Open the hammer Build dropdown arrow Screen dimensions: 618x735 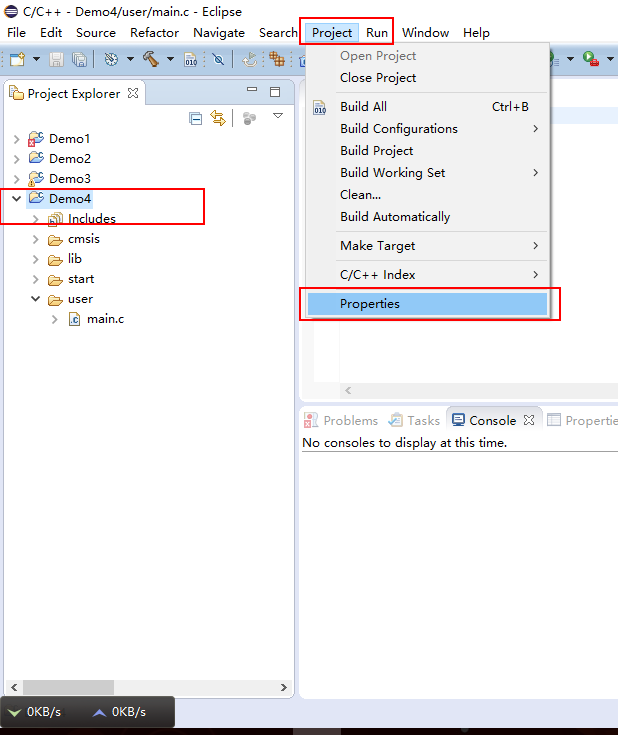[171, 59]
